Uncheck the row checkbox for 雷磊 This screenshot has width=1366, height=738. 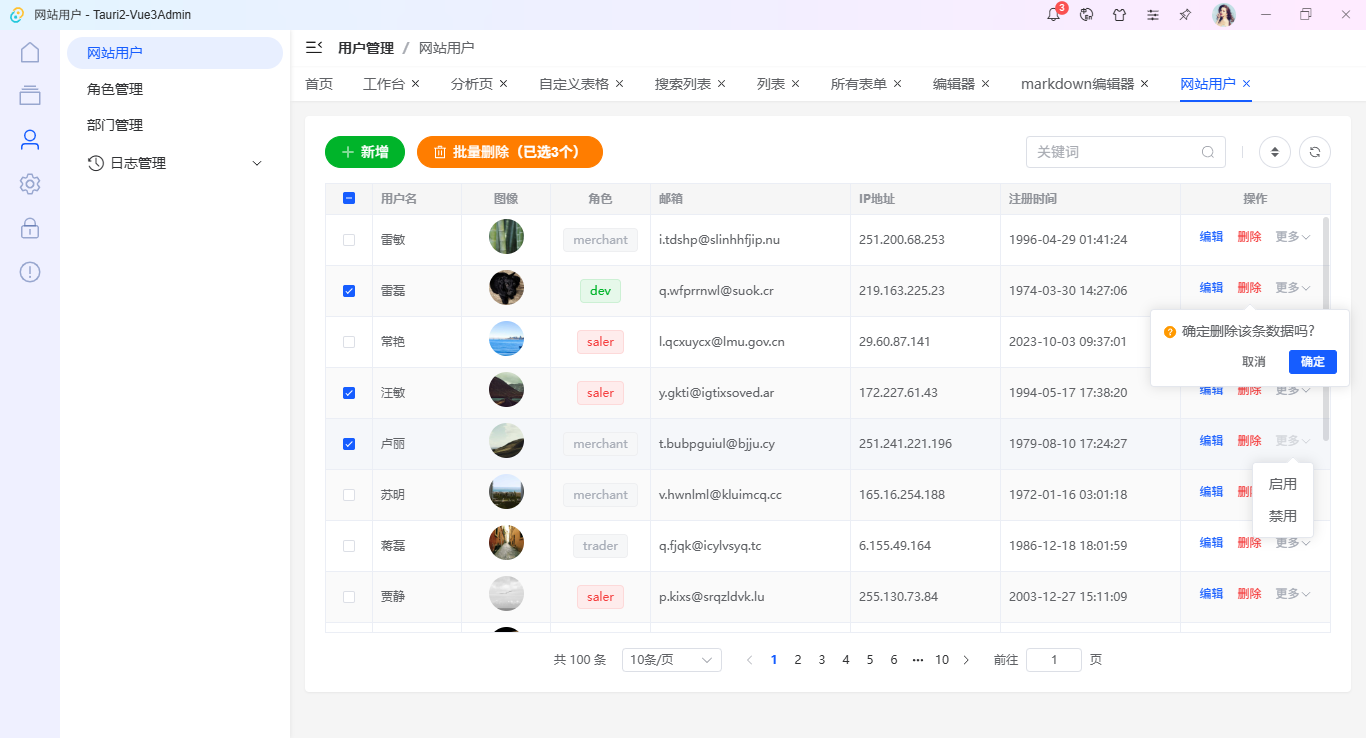pyautogui.click(x=349, y=290)
